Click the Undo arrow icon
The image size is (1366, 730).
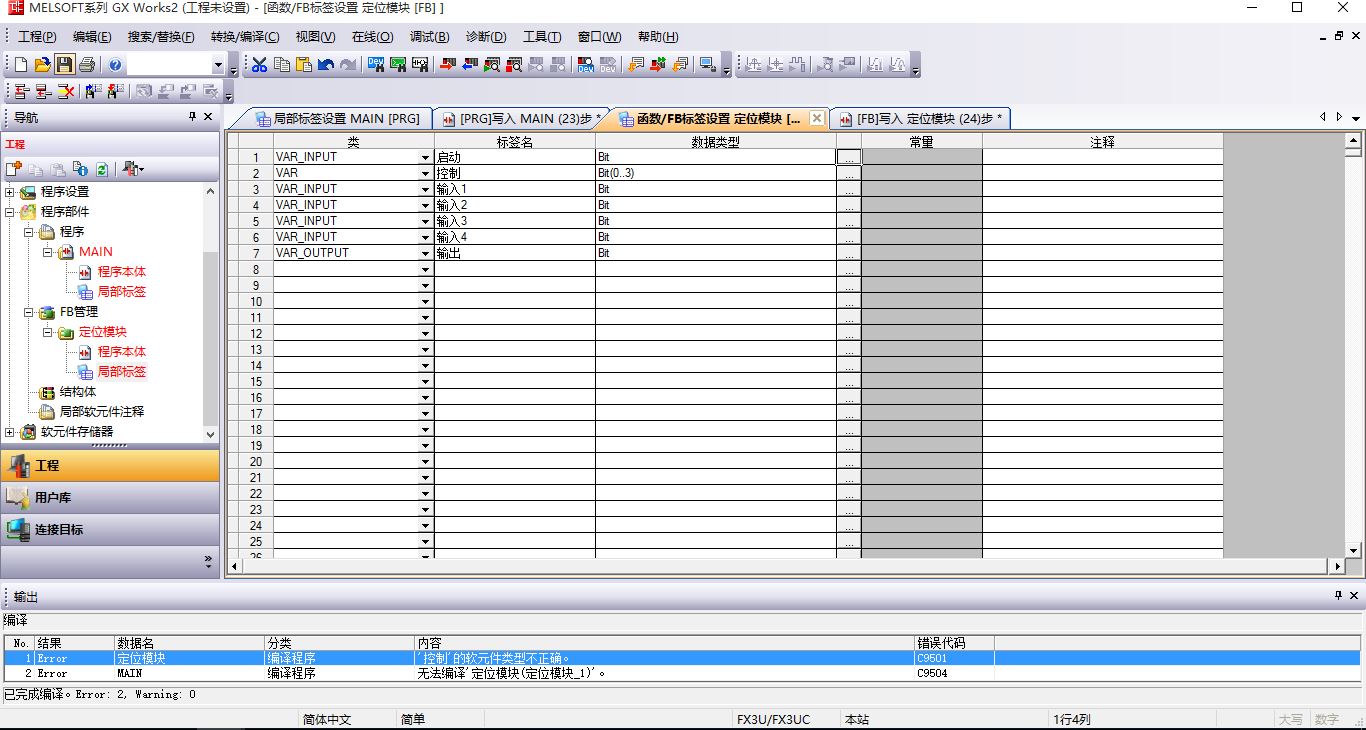point(326,65)
